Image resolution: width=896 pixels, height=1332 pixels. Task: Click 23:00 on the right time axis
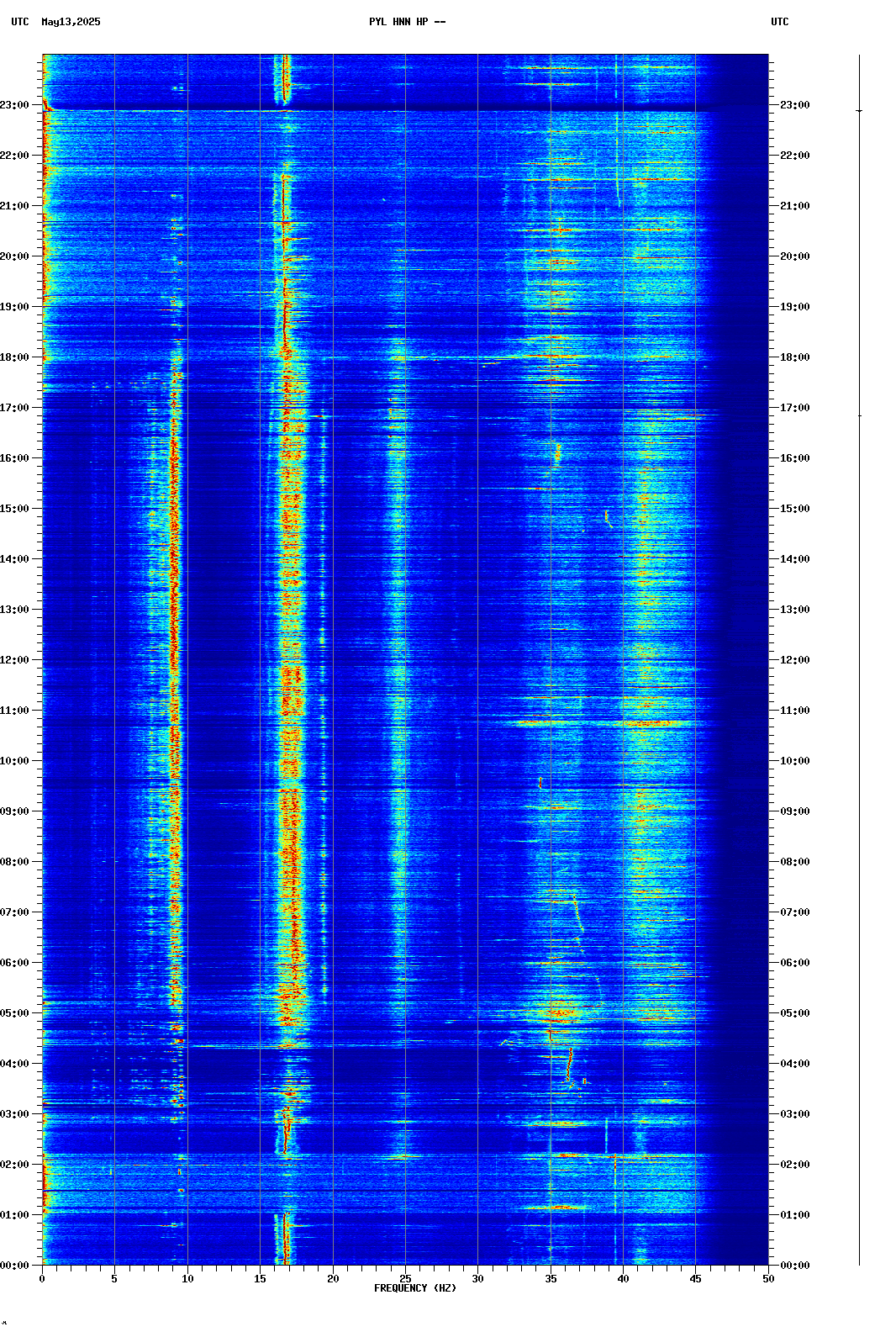[x=795, y=105]
